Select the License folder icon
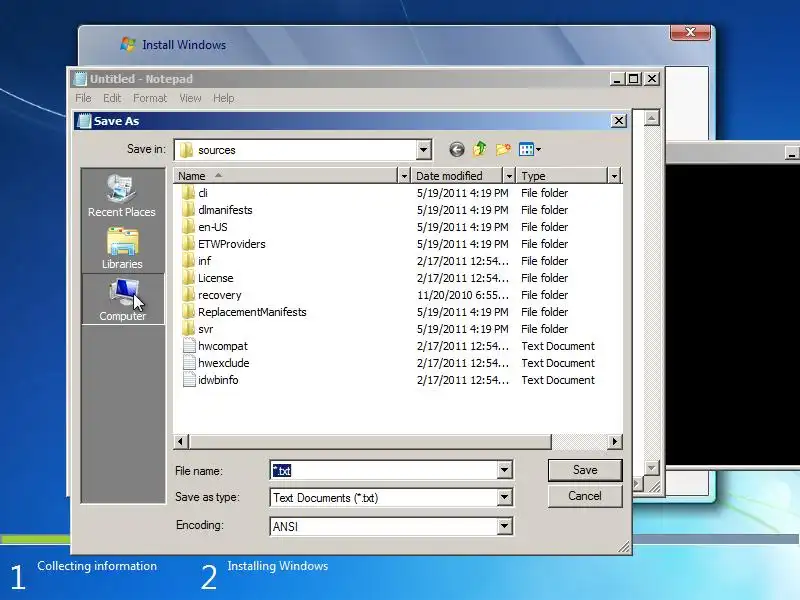The height and width of the screenshot is (600, 800). (189, 278)
